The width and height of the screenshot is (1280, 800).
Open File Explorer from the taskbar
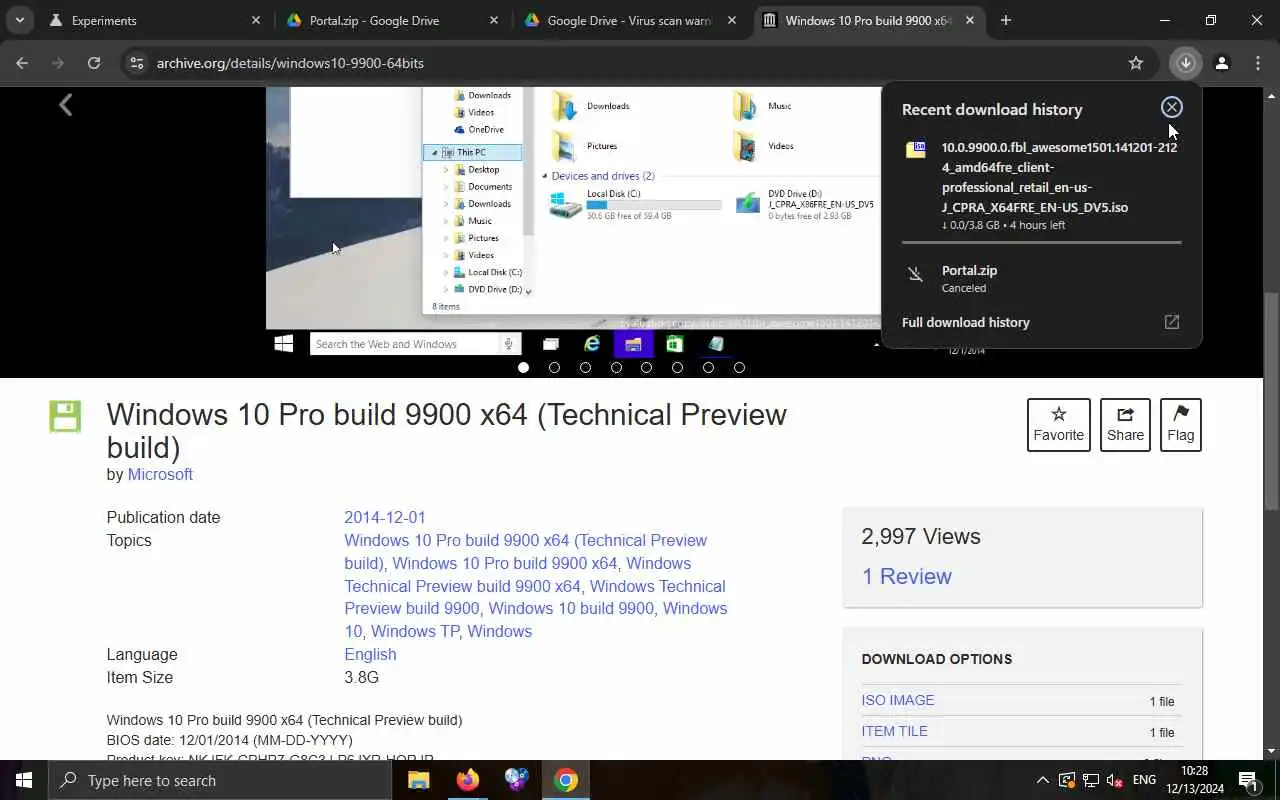pyautogui.click(x=419, y=780)
